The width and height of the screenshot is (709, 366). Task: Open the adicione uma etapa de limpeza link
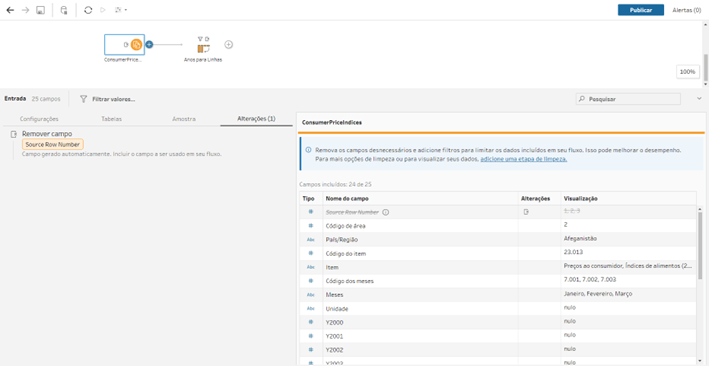coord(524,159)
